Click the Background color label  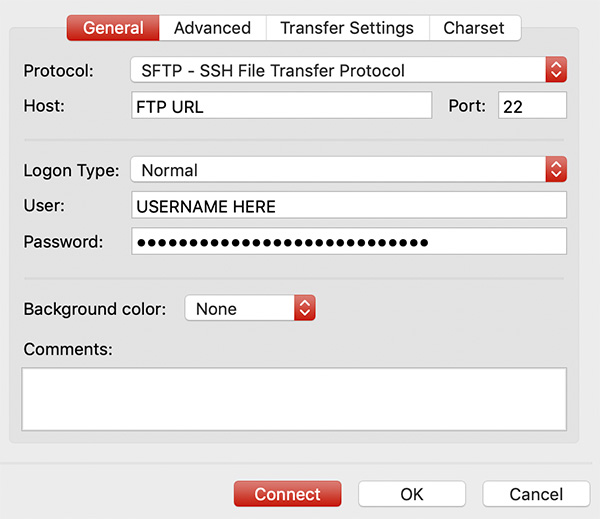[x=95, y=309]
